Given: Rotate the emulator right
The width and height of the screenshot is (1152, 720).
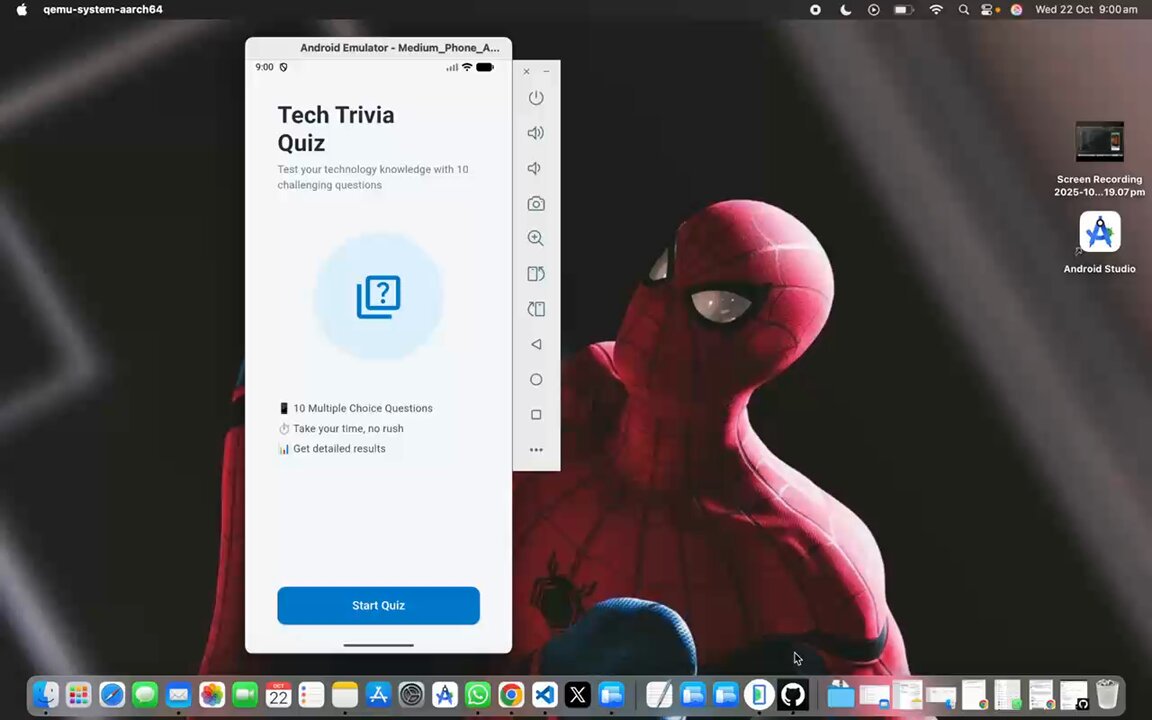Looking at the screenshot, I should click(x=536, y=309).
